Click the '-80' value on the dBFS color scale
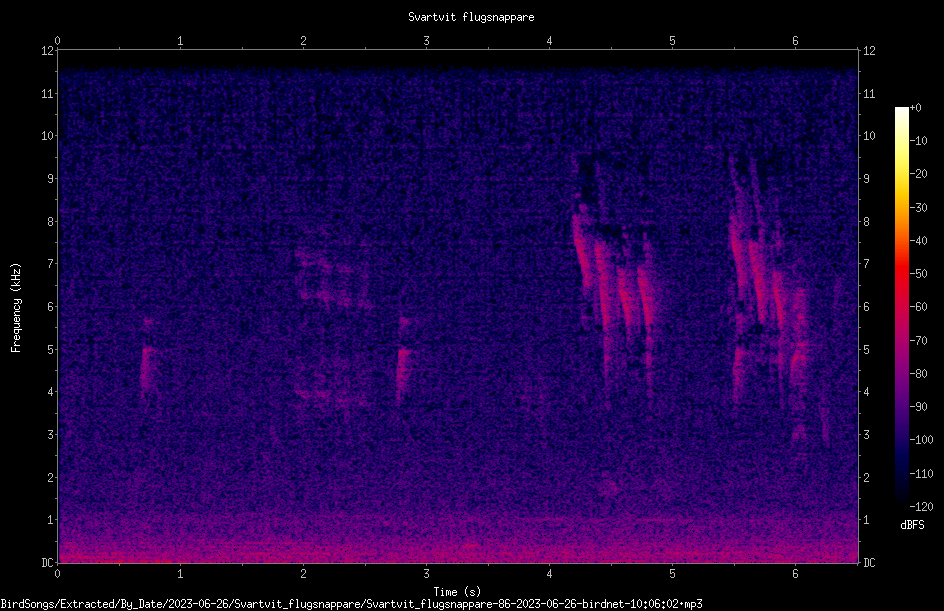Image resolution: width=944 pixels, height=611 pixels. (918, 374)
